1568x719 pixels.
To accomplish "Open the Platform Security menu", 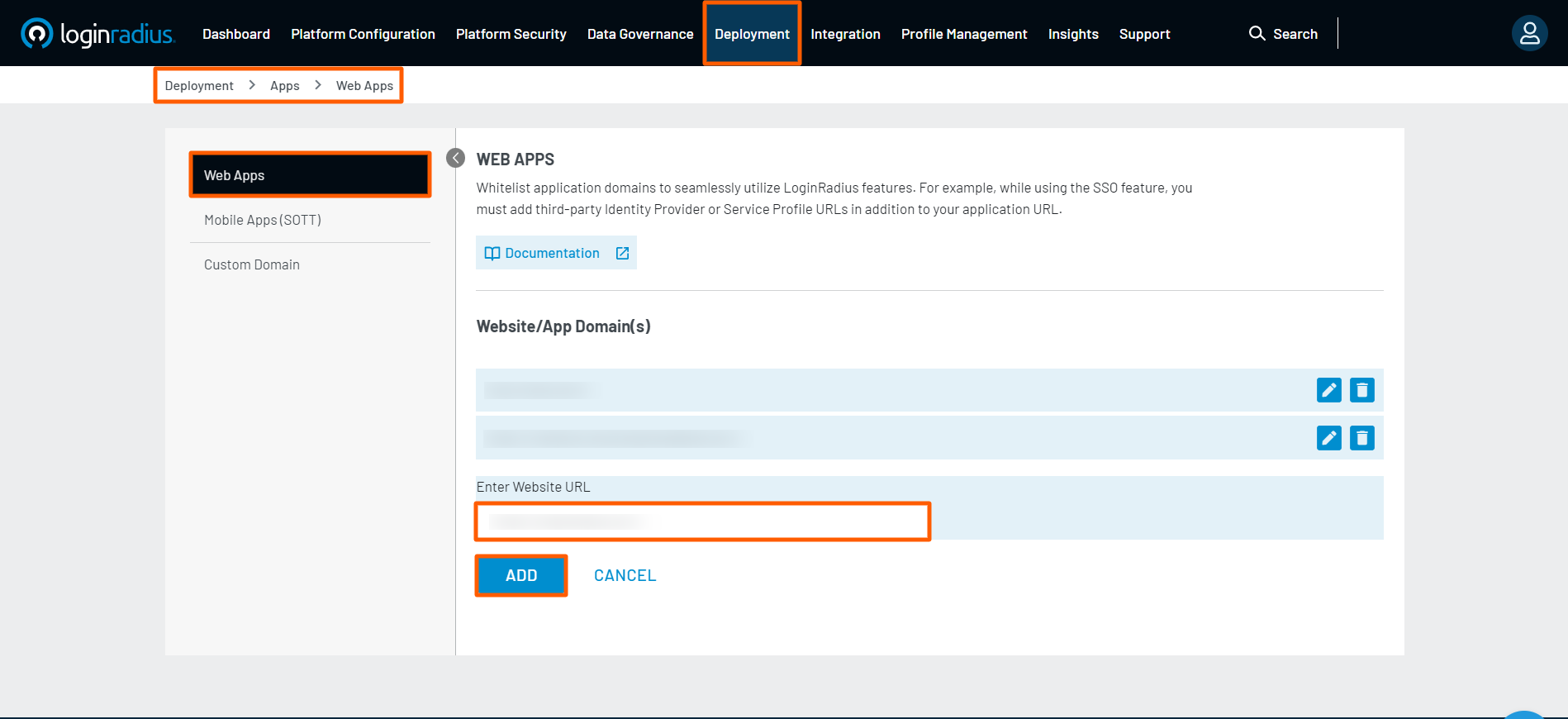I will pyautogui.click(x=511, y=34).
